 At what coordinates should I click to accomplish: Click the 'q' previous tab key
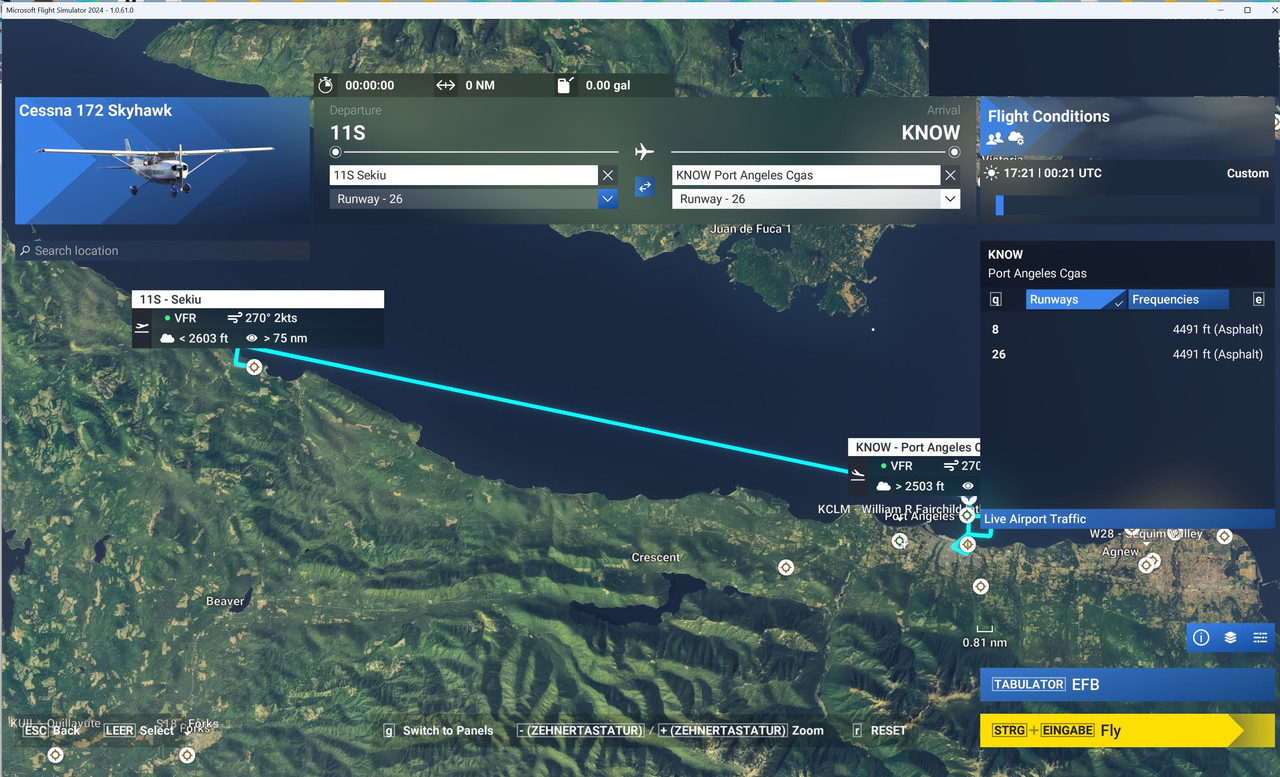(995, 299)
